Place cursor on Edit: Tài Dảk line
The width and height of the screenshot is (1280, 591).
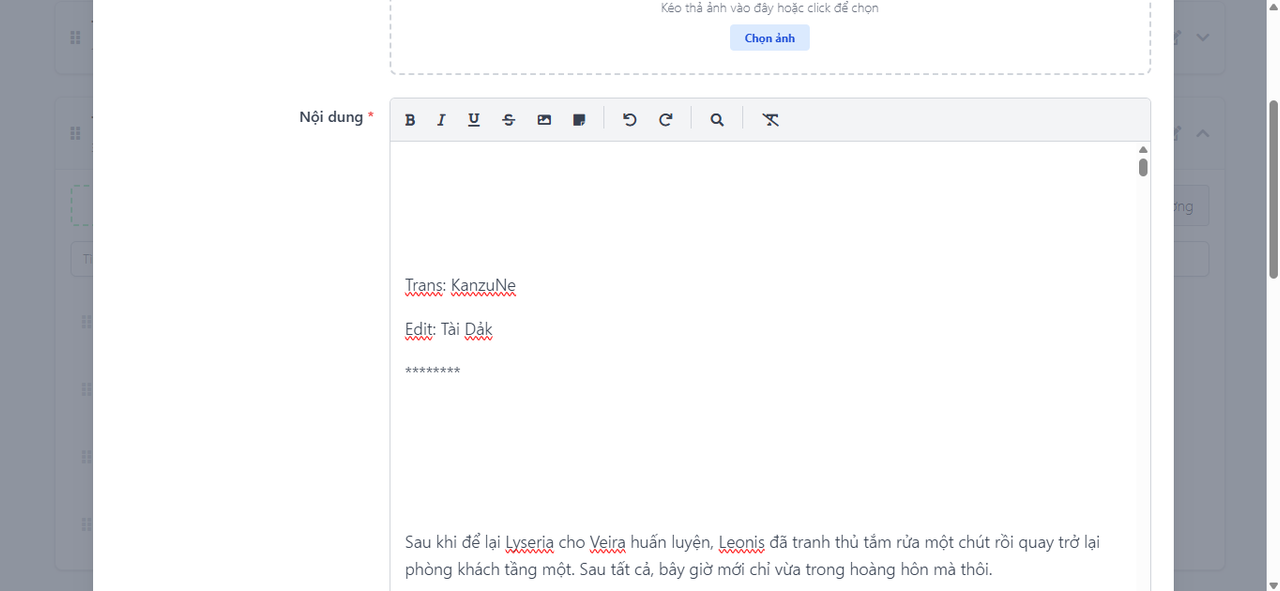[449, 329]
